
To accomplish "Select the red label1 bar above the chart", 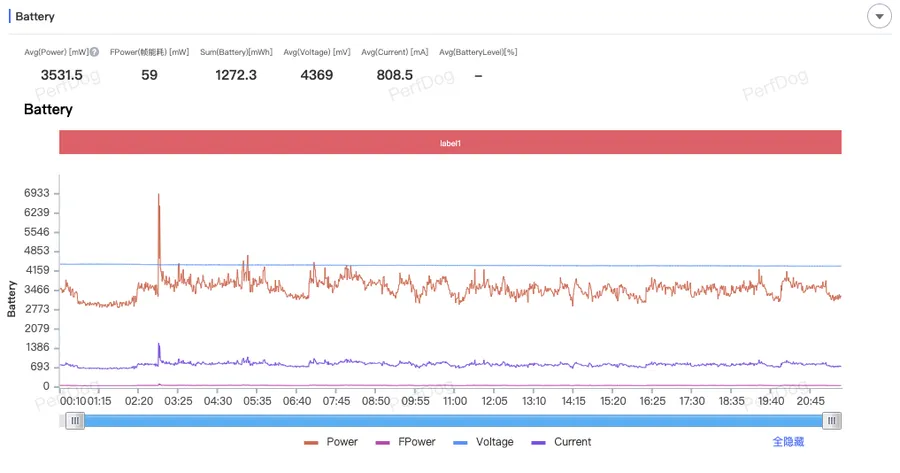I will (x=450, y=143).
